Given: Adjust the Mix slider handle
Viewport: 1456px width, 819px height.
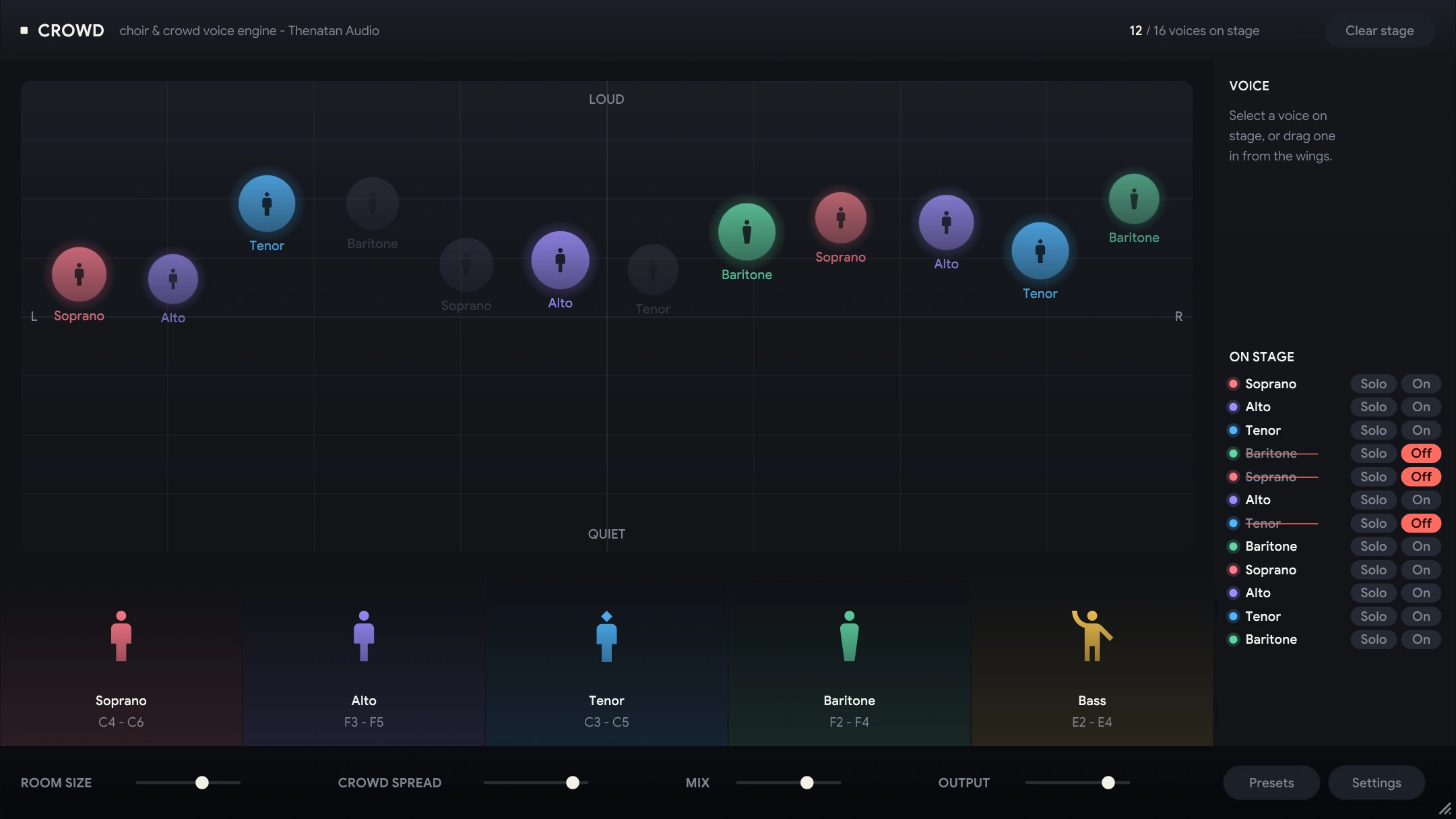Looking at the screenshot, I should click(806, 783).
